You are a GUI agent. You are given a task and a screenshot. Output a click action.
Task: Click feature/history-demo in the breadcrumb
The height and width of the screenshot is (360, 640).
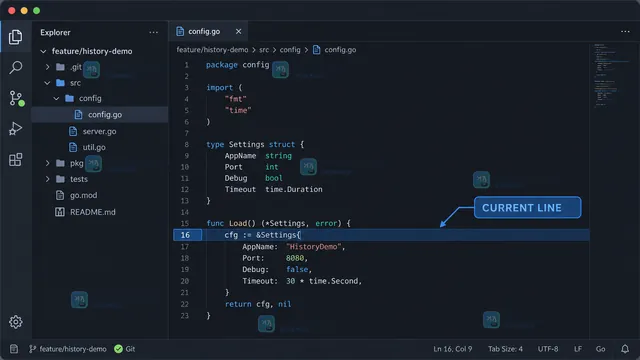coord(212,50)
